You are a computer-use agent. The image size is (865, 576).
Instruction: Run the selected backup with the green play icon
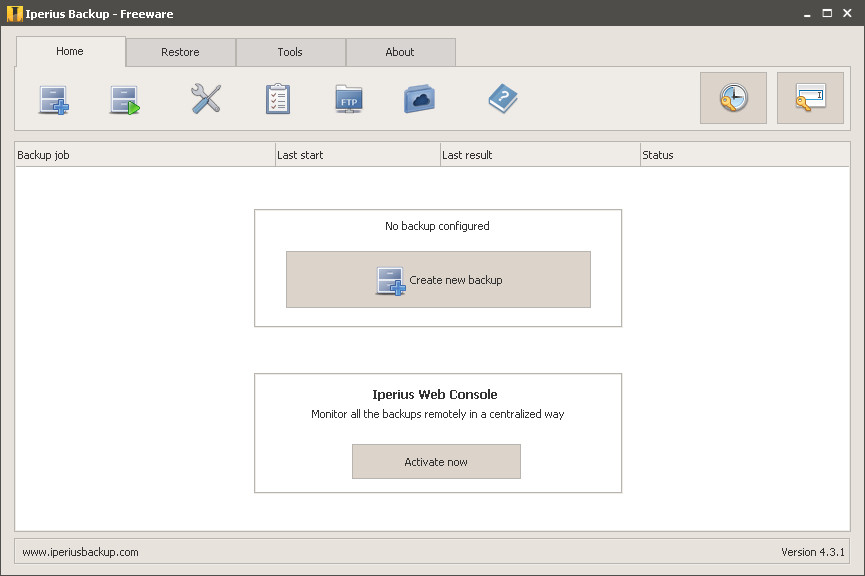[x=125, y=98]
